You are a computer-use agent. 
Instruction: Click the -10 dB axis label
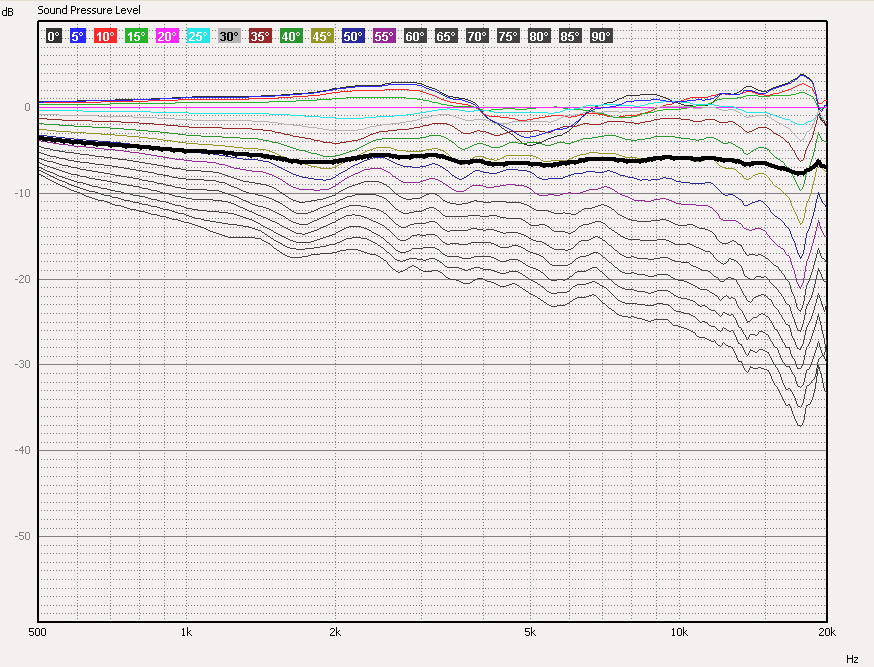(23, 193)
